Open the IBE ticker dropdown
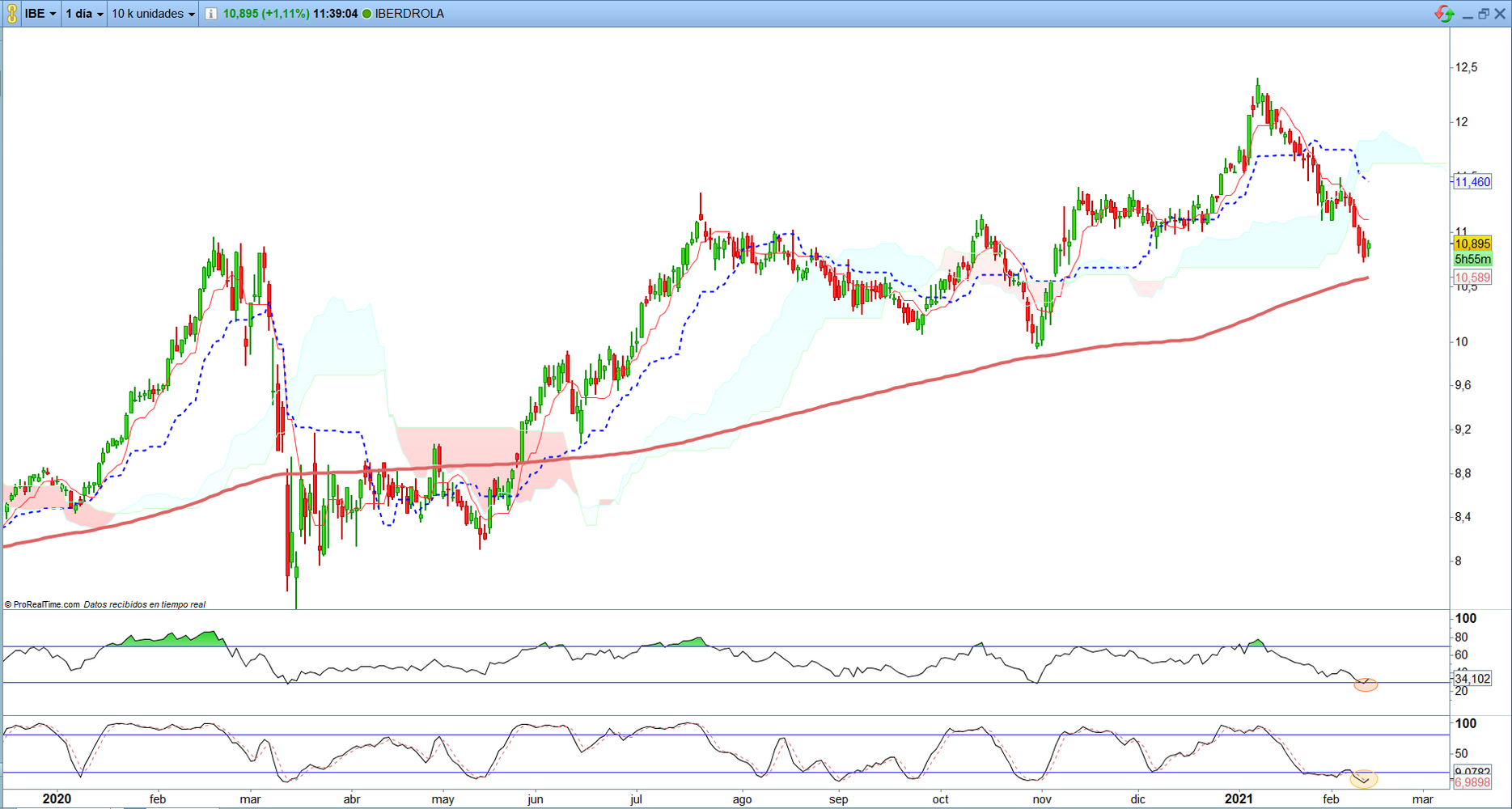Screen dimensions: 1512x809 pyautogui.click(x=40, y=14)
